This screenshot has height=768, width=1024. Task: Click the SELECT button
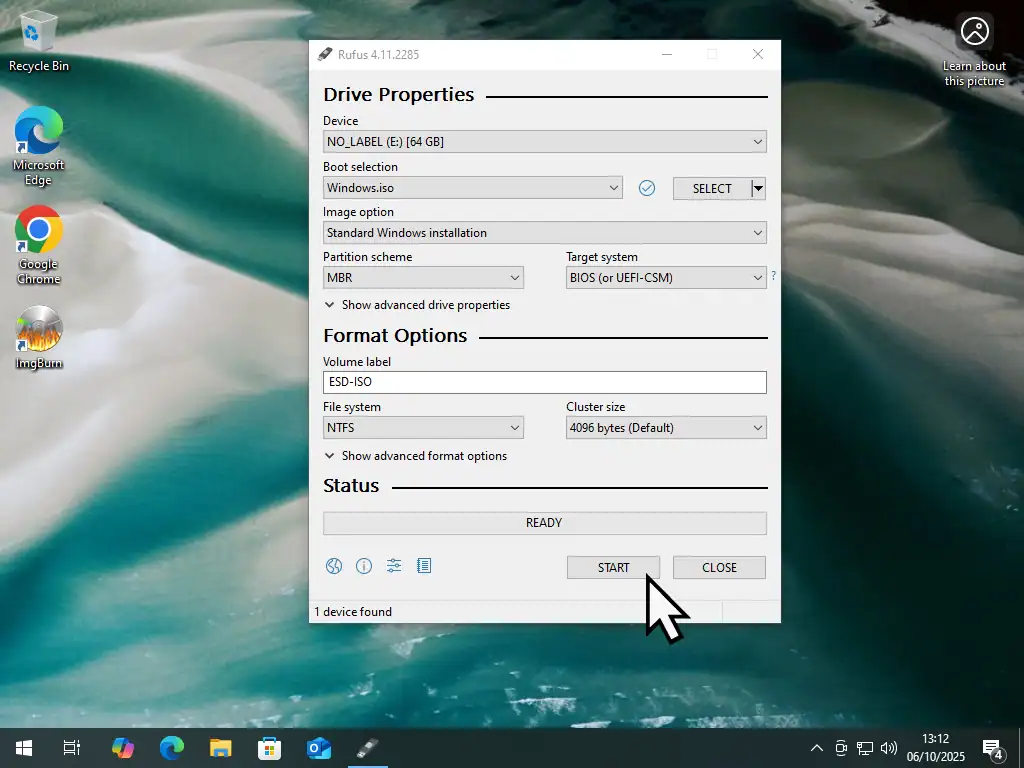coord(711,188)
